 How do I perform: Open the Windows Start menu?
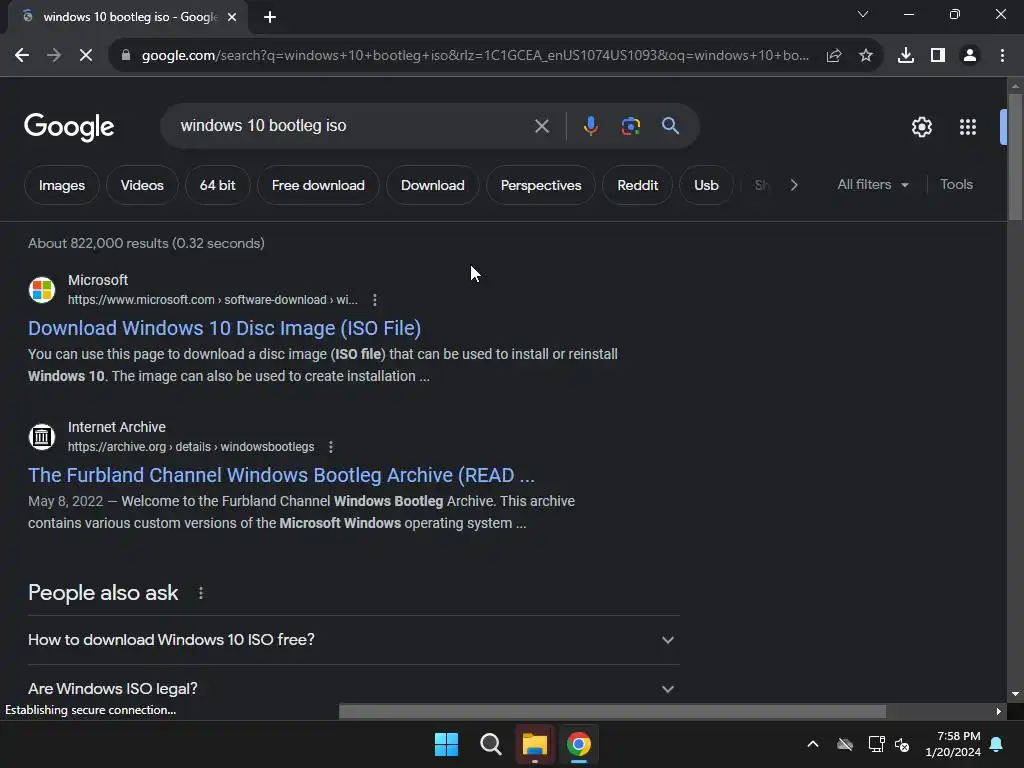(447, 744)
